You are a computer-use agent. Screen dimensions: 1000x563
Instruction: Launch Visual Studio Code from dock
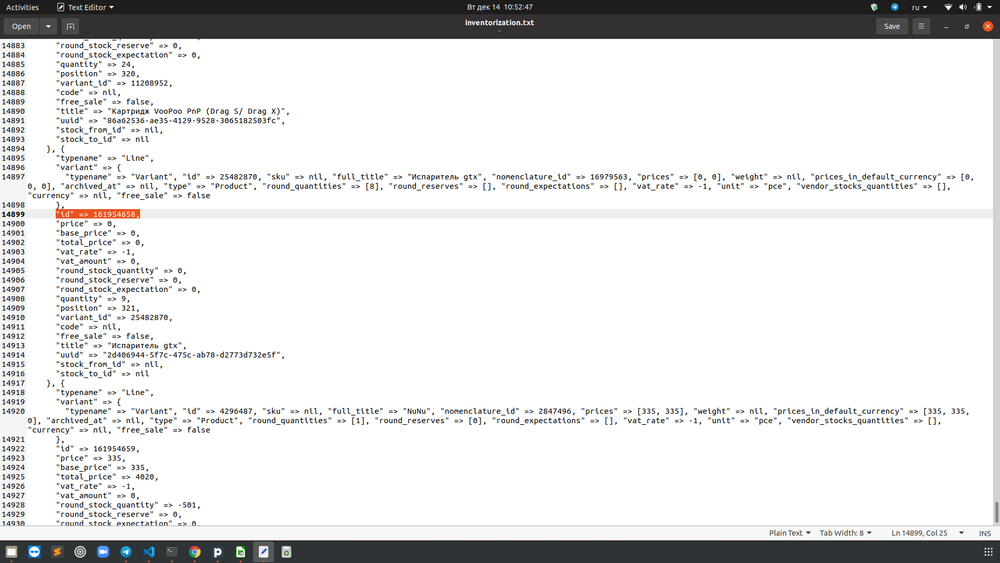coord(149,552)
